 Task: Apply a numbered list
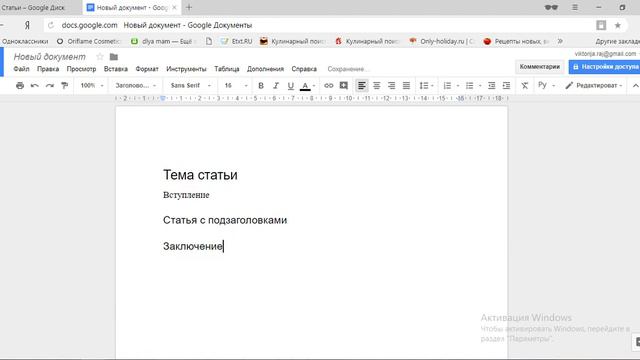tap(447, 86)
